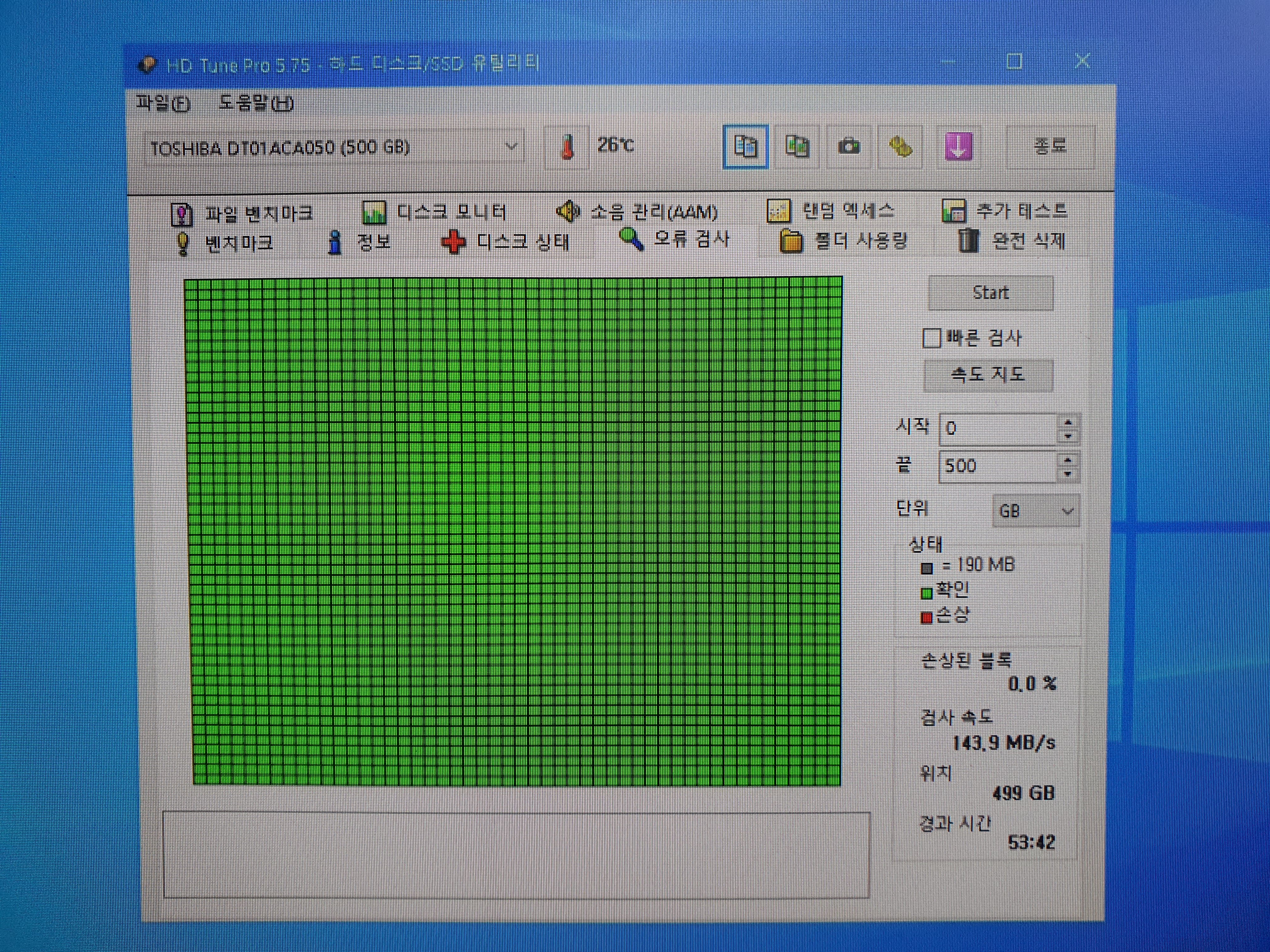
Task: Click the 시작 input field
Action: click(998, 429)
